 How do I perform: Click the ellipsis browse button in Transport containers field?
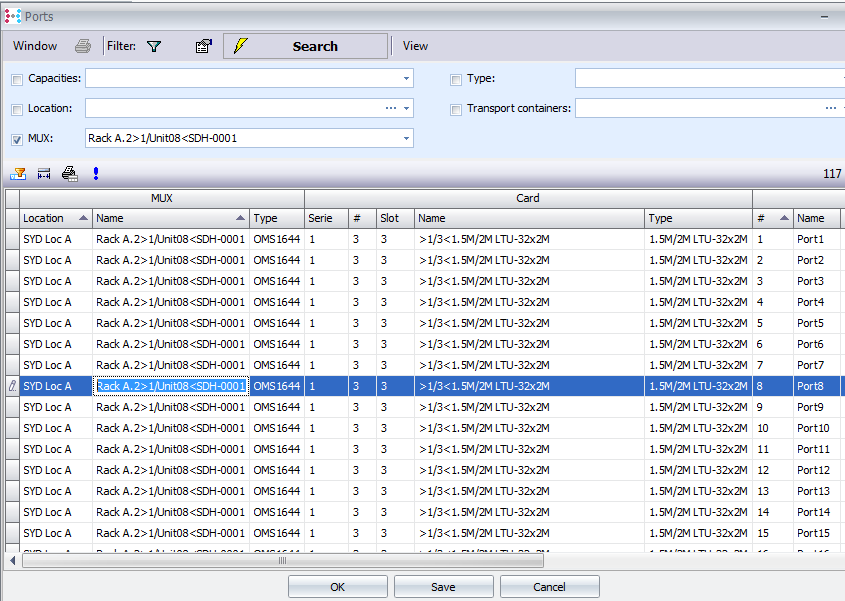[x=831, y=108]
